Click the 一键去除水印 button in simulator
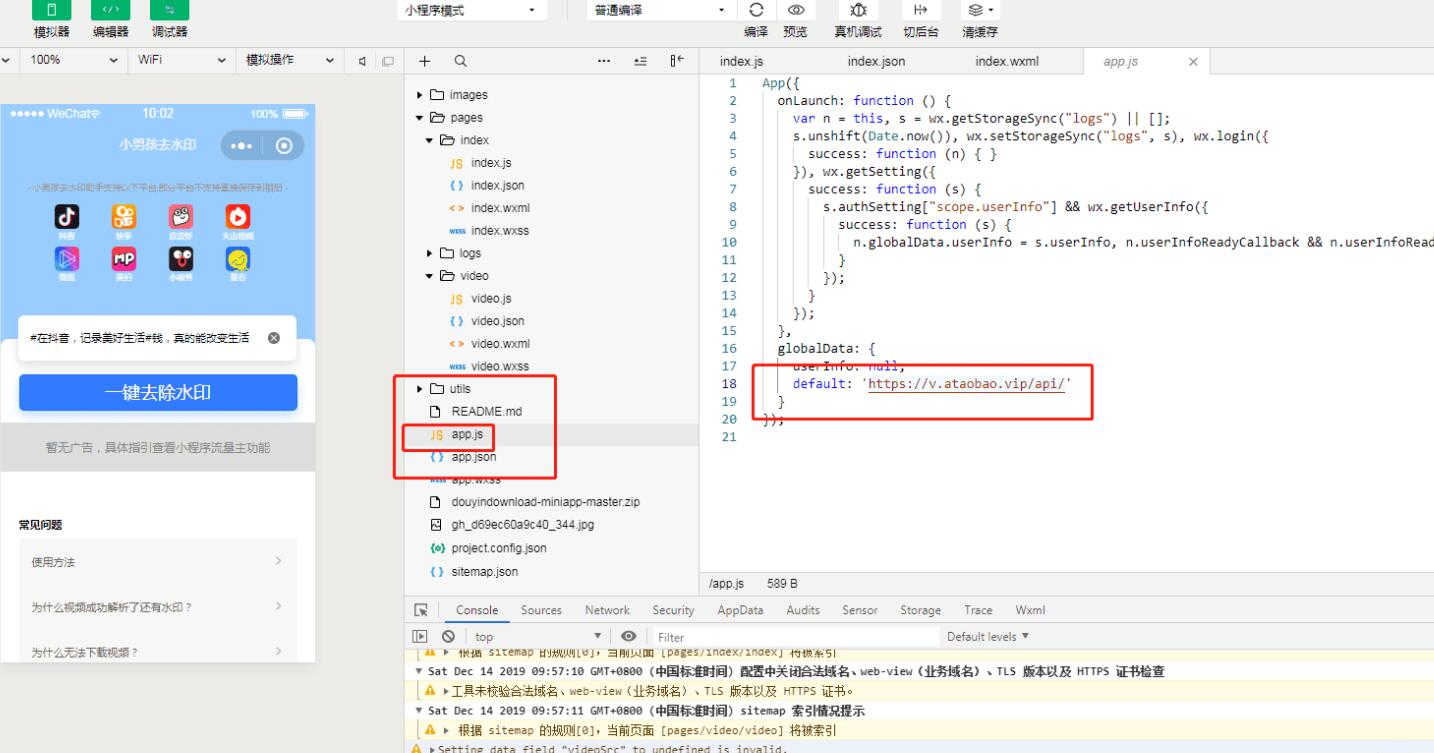 coord(158,393)
